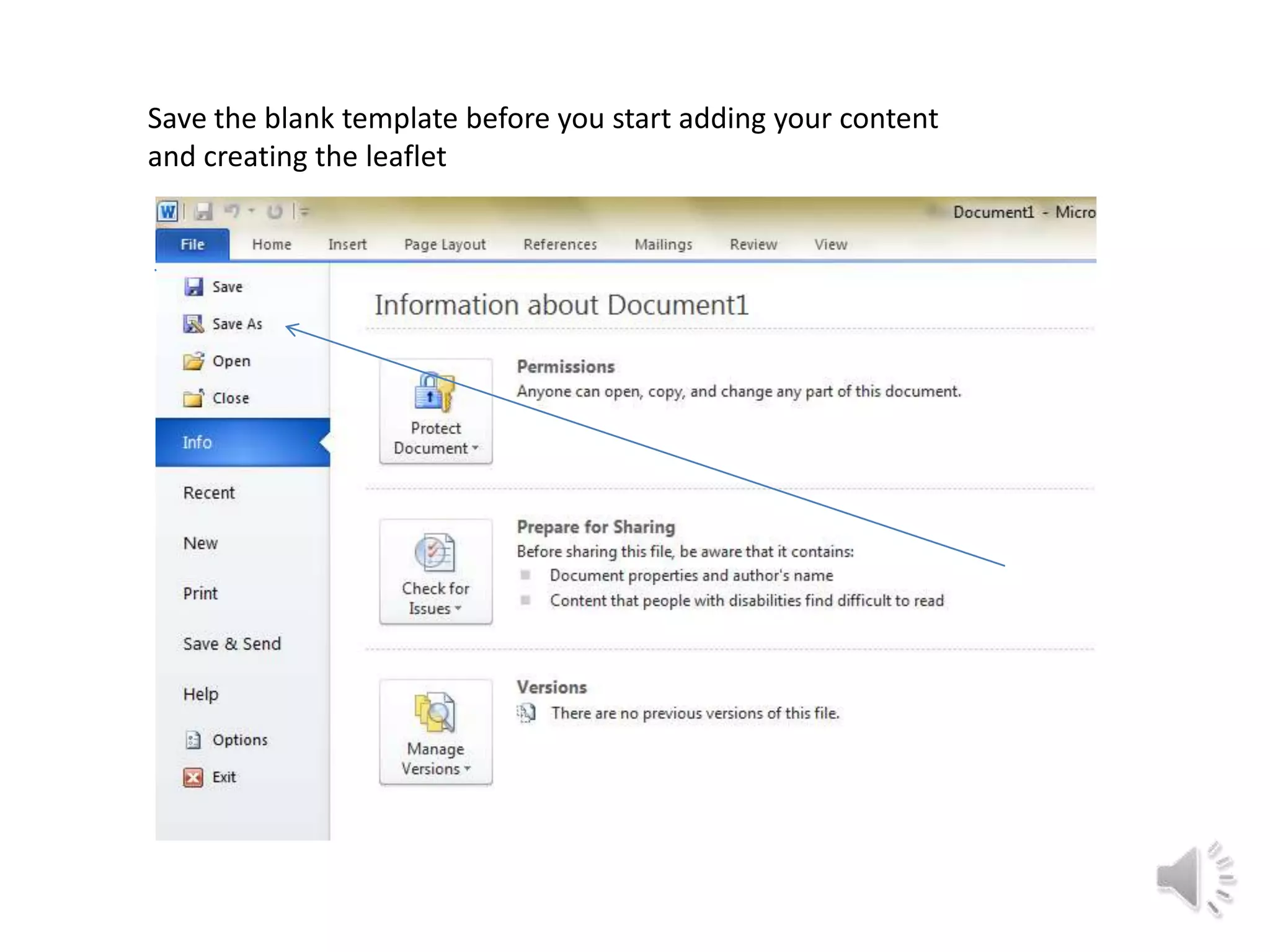
Task: Click the Options icon in sidebar
Action: point(193,739)
